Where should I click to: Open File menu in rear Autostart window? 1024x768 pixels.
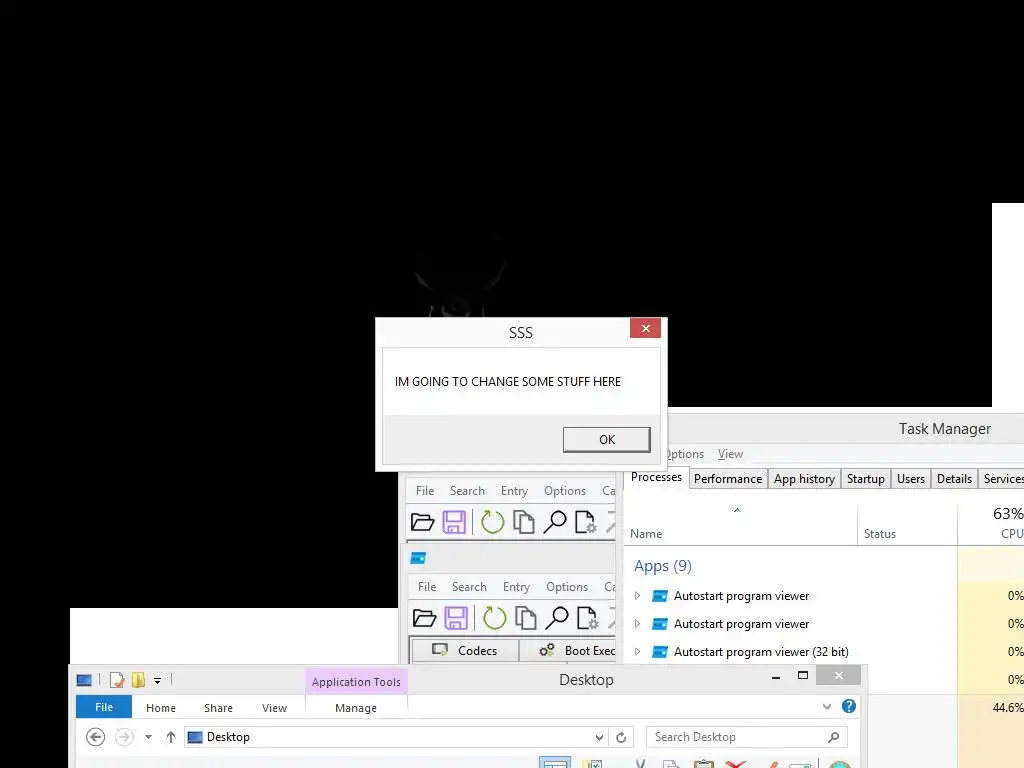[425, 490]
